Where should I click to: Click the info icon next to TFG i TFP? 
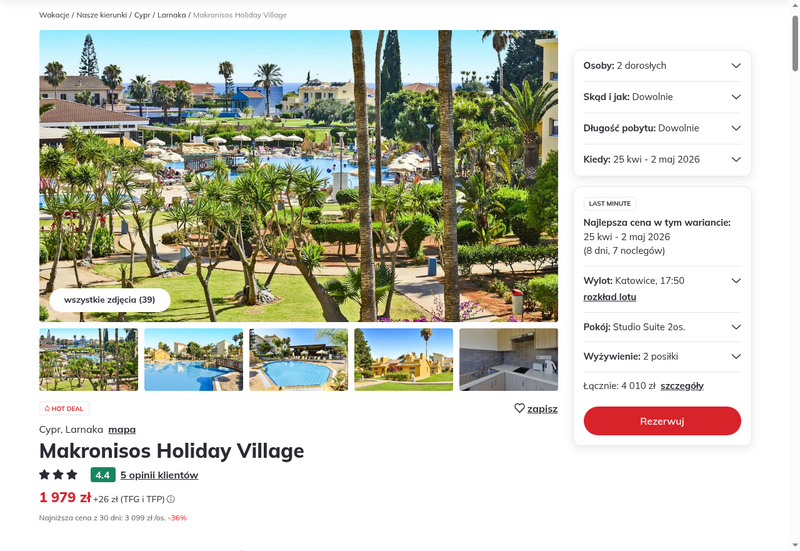171,499
